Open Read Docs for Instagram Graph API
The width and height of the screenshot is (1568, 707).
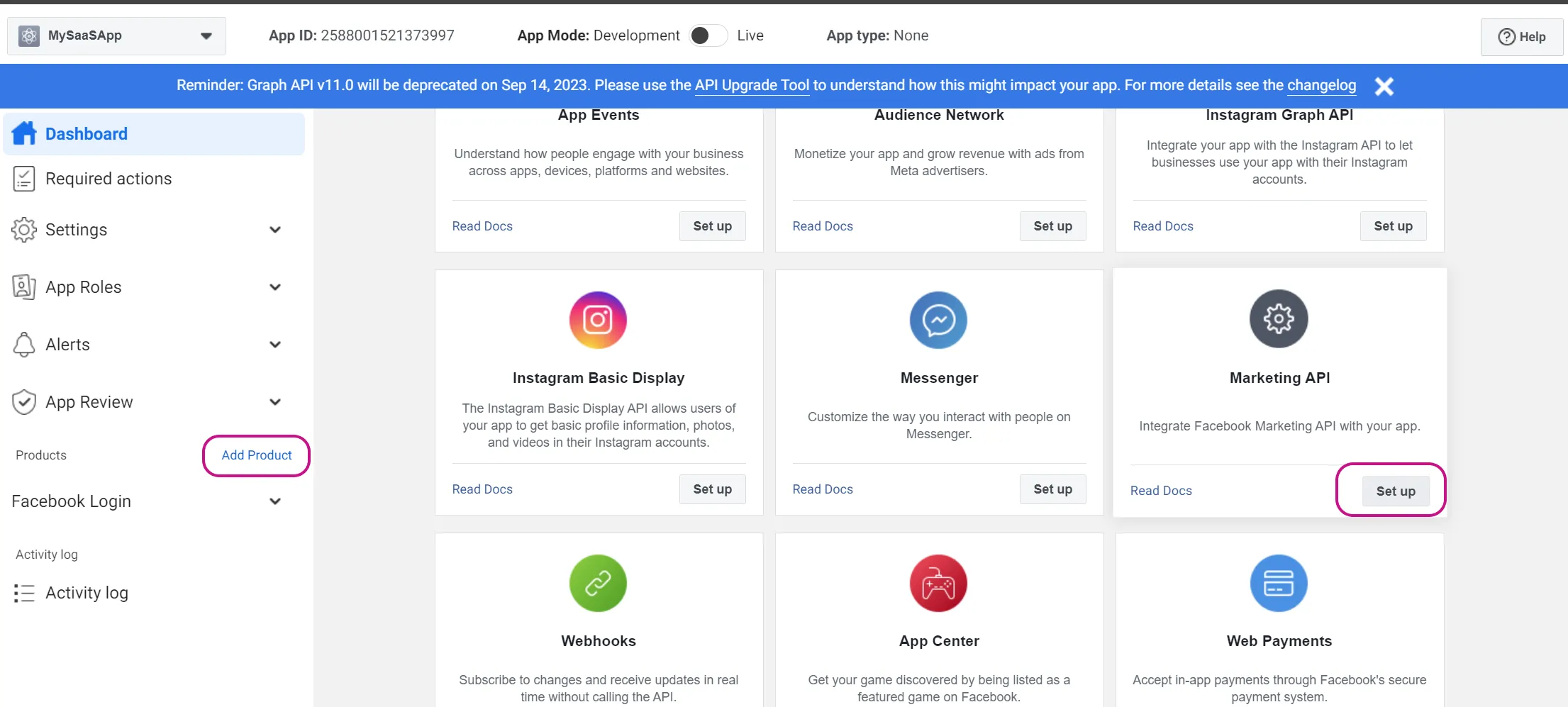point(1163,226)
